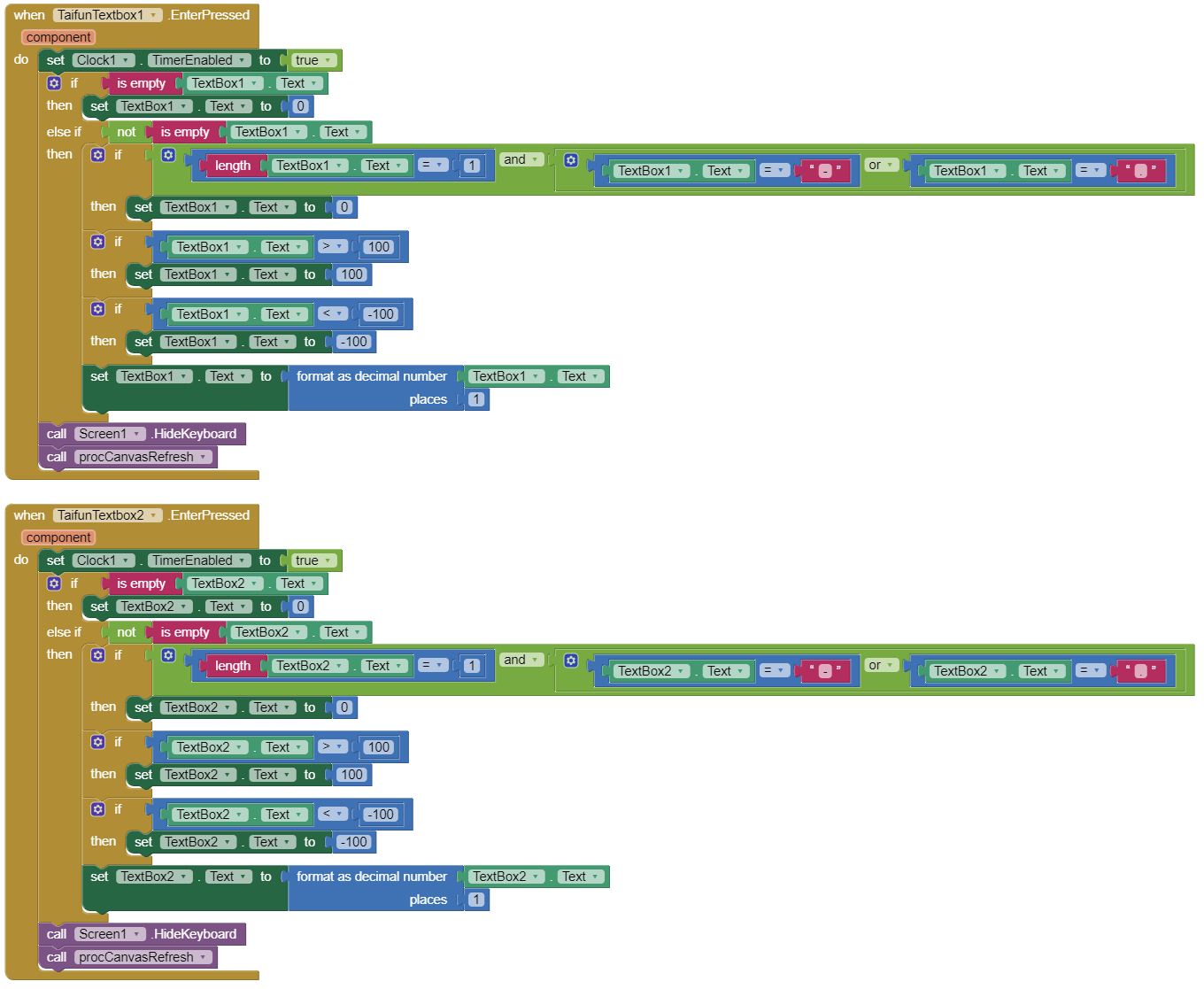1204x989 pixels.
Task: Click gear icon on TextBox1 is-empty if block
Action: pos(54,83)
